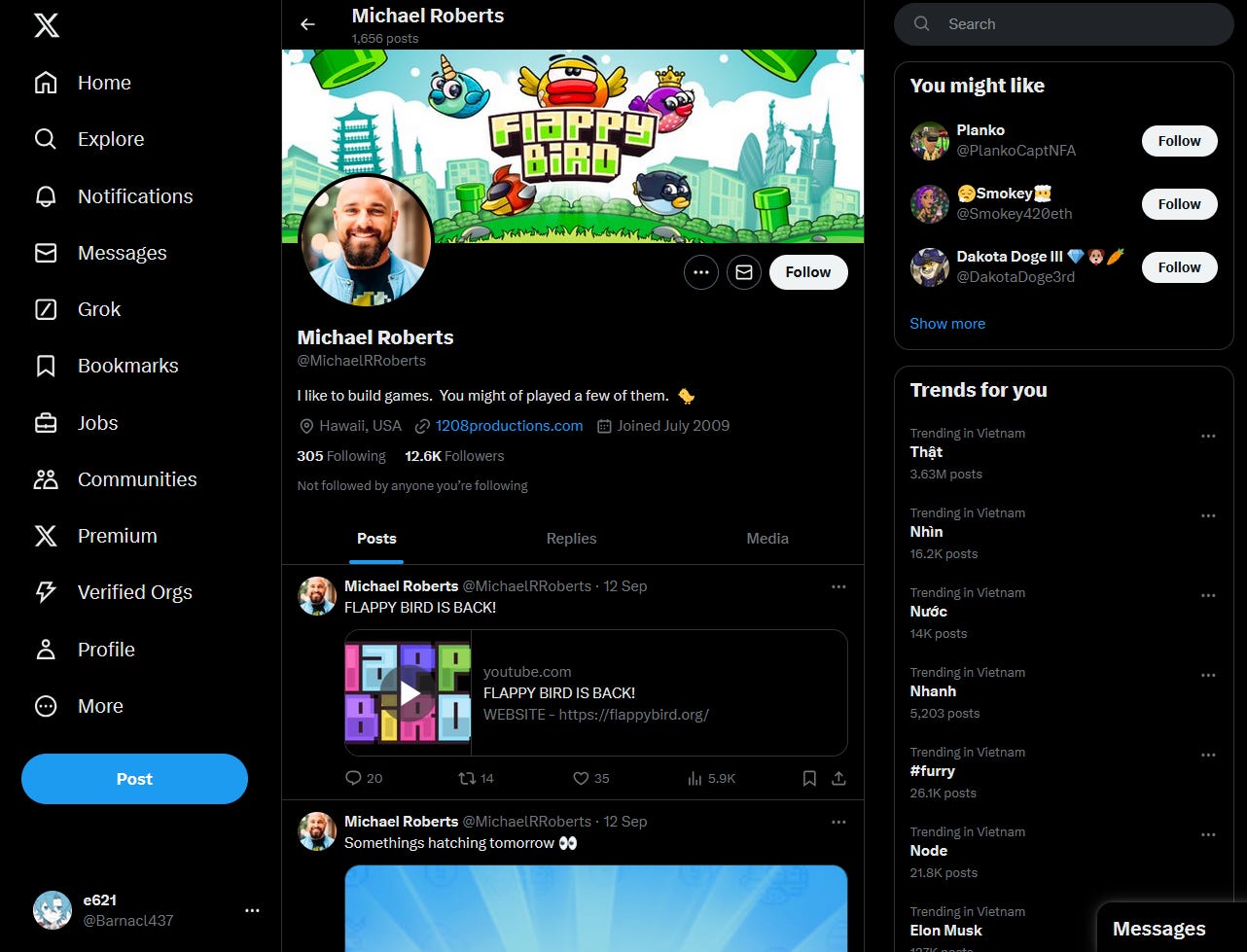Open Smokey's profile avatar
The width and height of the screenshot is (1247, 952).
(929, 204)
